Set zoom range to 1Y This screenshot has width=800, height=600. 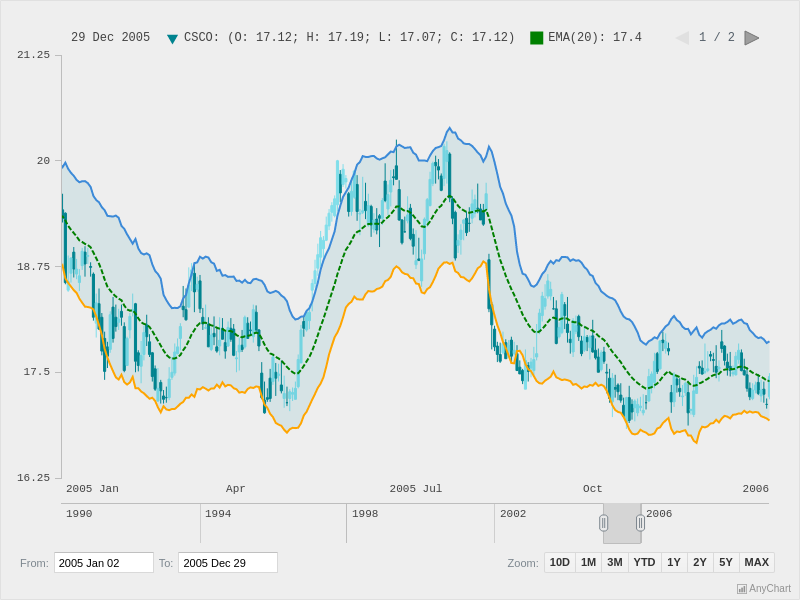(674, 562)
